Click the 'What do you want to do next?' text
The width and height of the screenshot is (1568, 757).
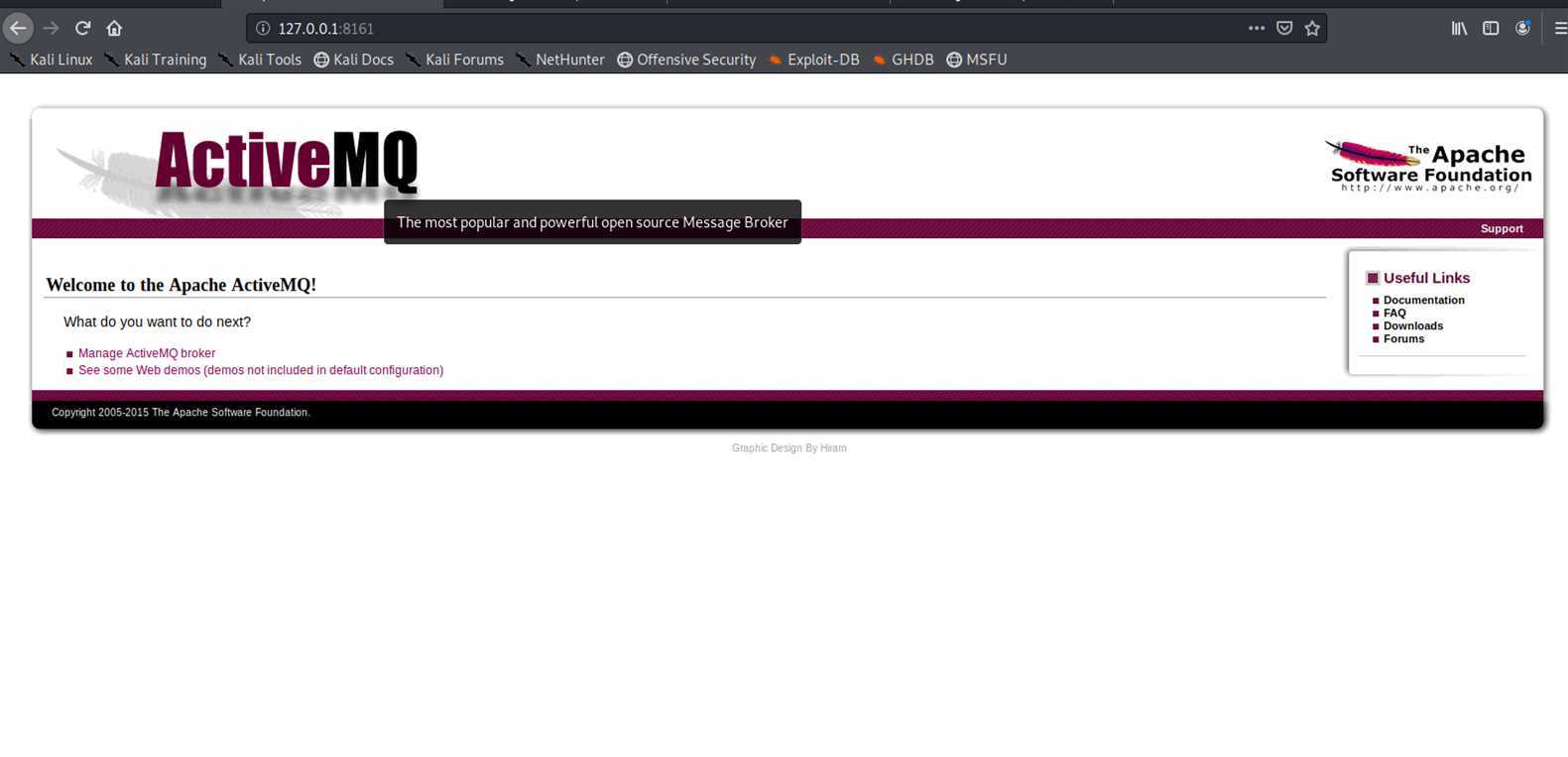click(x=157, y=321)
